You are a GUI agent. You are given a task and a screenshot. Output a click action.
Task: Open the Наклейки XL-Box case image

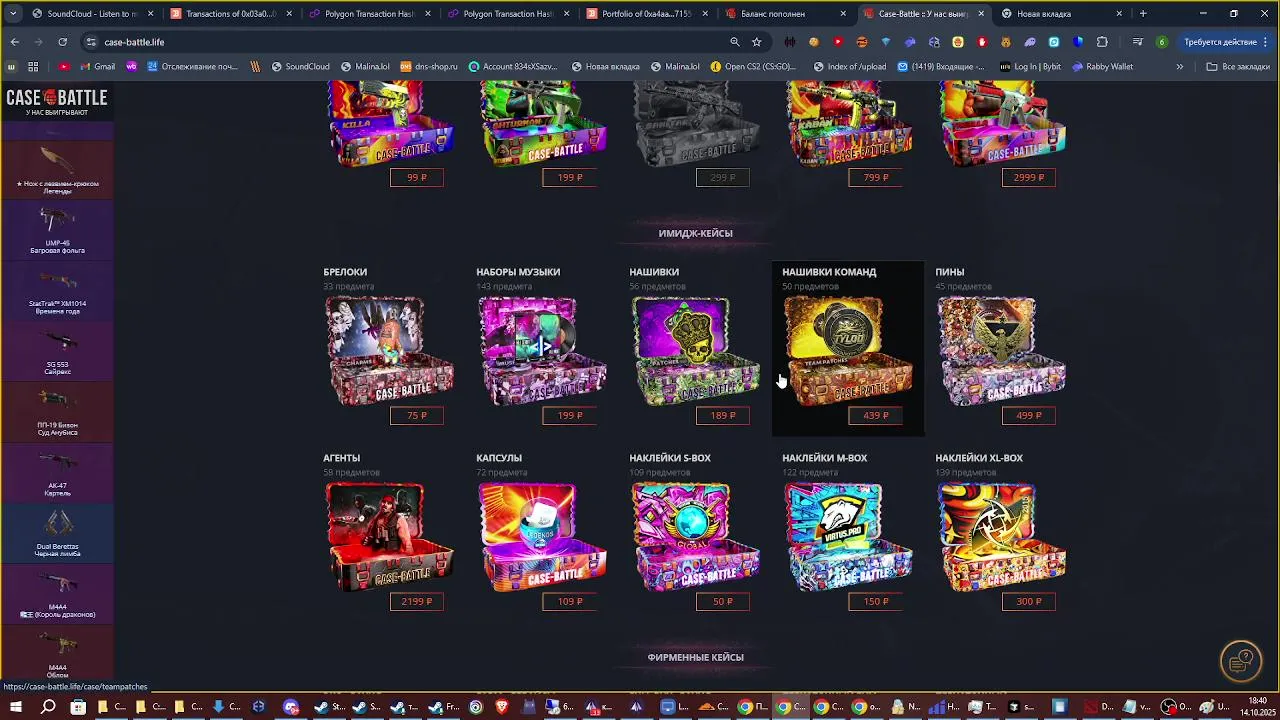click(1001, 536)
